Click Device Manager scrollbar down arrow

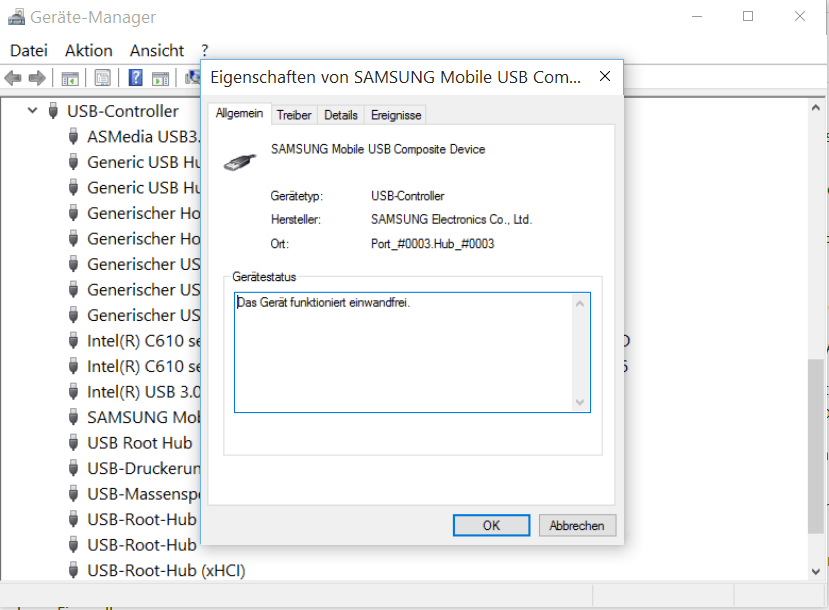coord(816,571)
